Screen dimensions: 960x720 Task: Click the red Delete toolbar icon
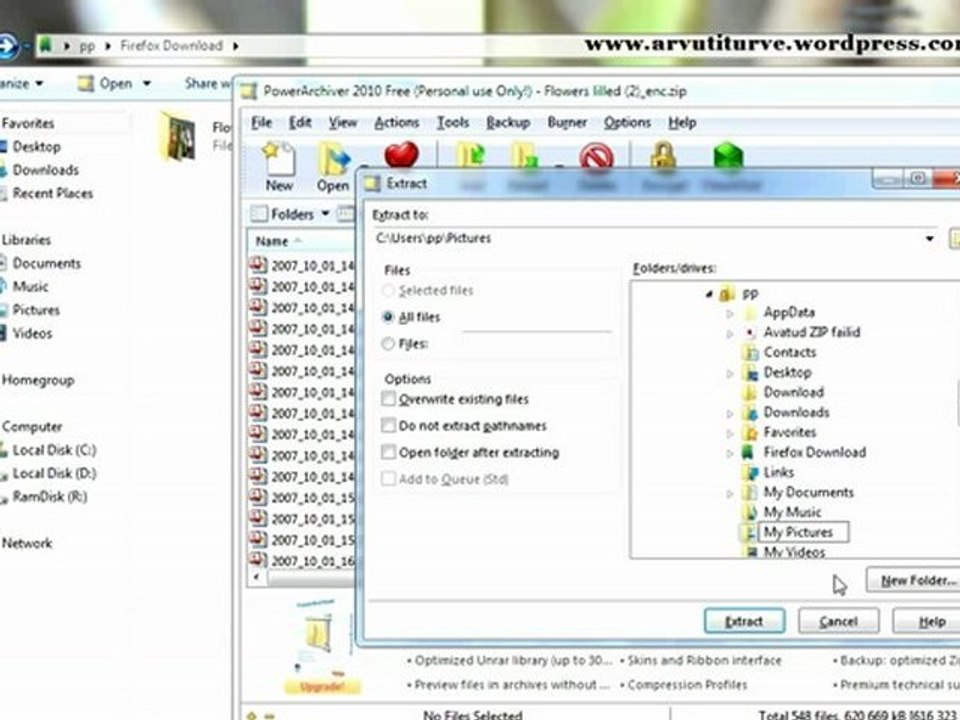596,157
